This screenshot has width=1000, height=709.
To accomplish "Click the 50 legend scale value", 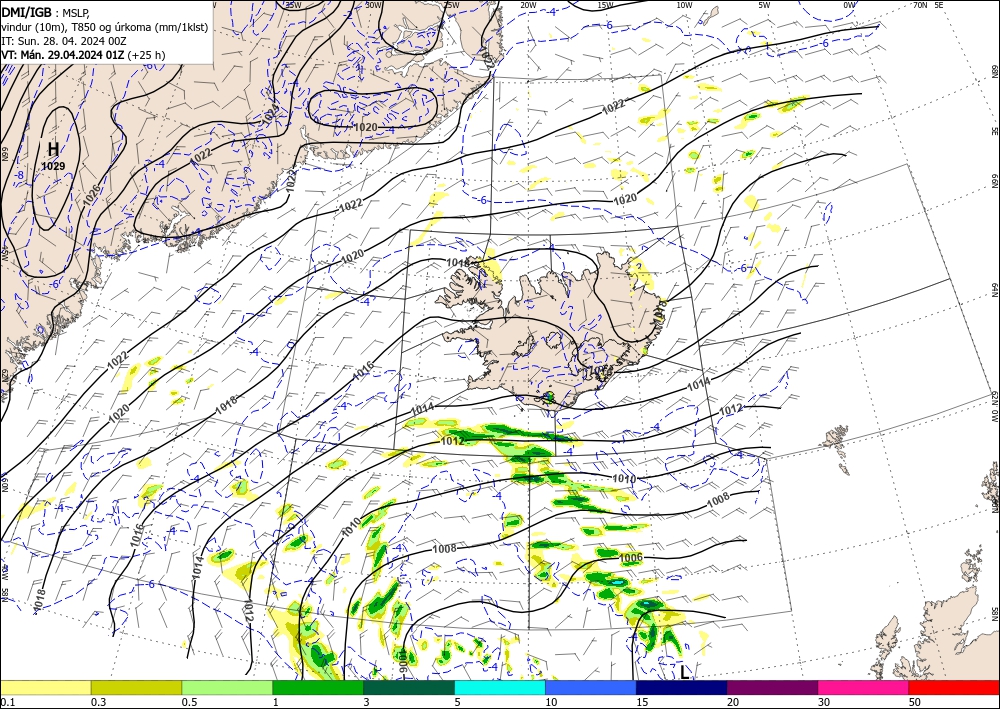I will (915, 702).
